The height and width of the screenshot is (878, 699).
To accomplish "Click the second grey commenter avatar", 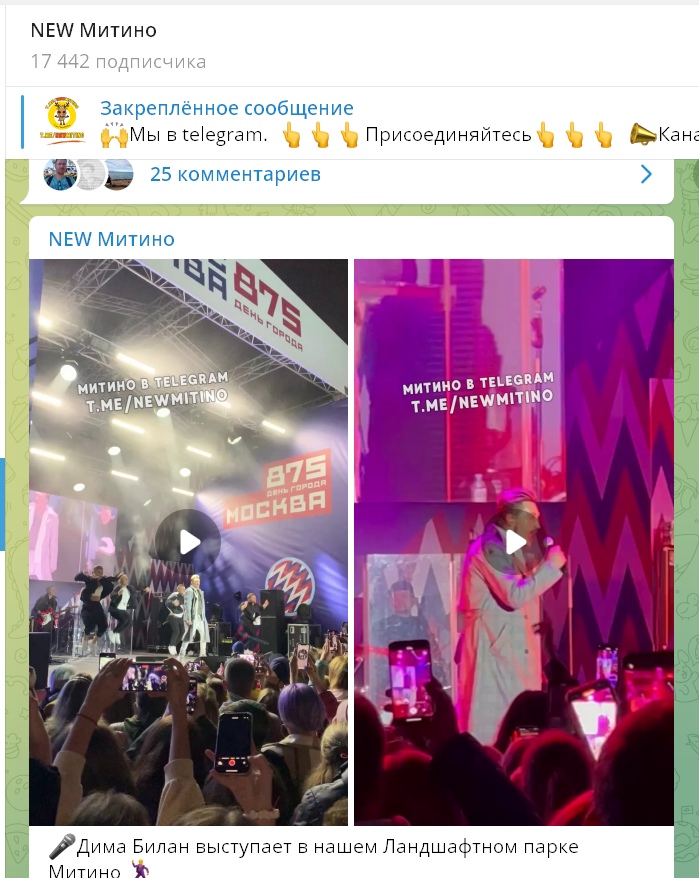I will pos(90,174).
